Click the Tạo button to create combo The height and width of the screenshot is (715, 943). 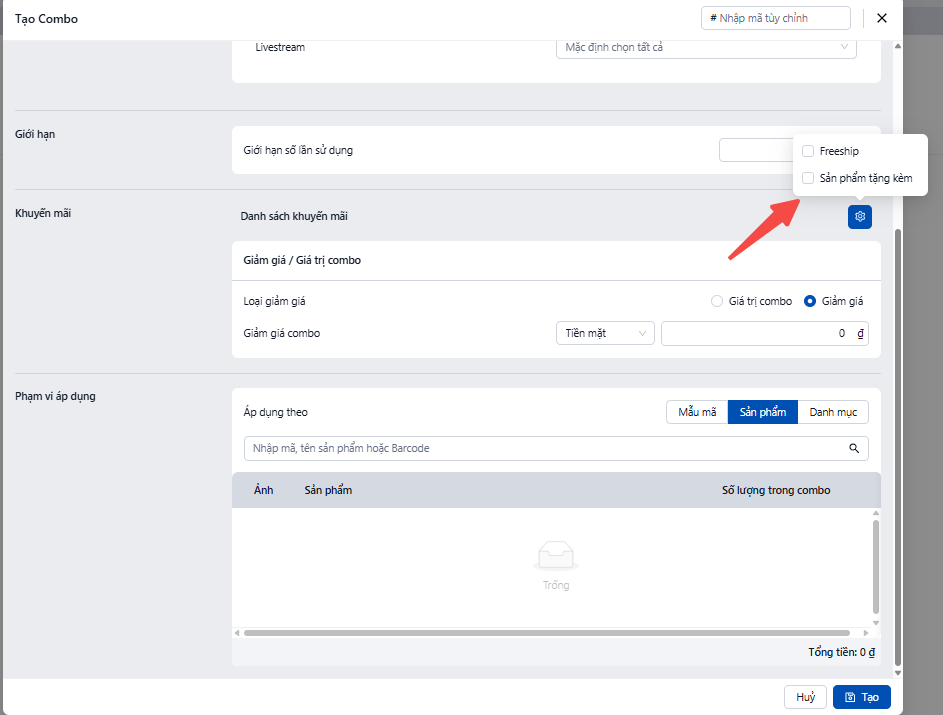click(x=861, y=697)
